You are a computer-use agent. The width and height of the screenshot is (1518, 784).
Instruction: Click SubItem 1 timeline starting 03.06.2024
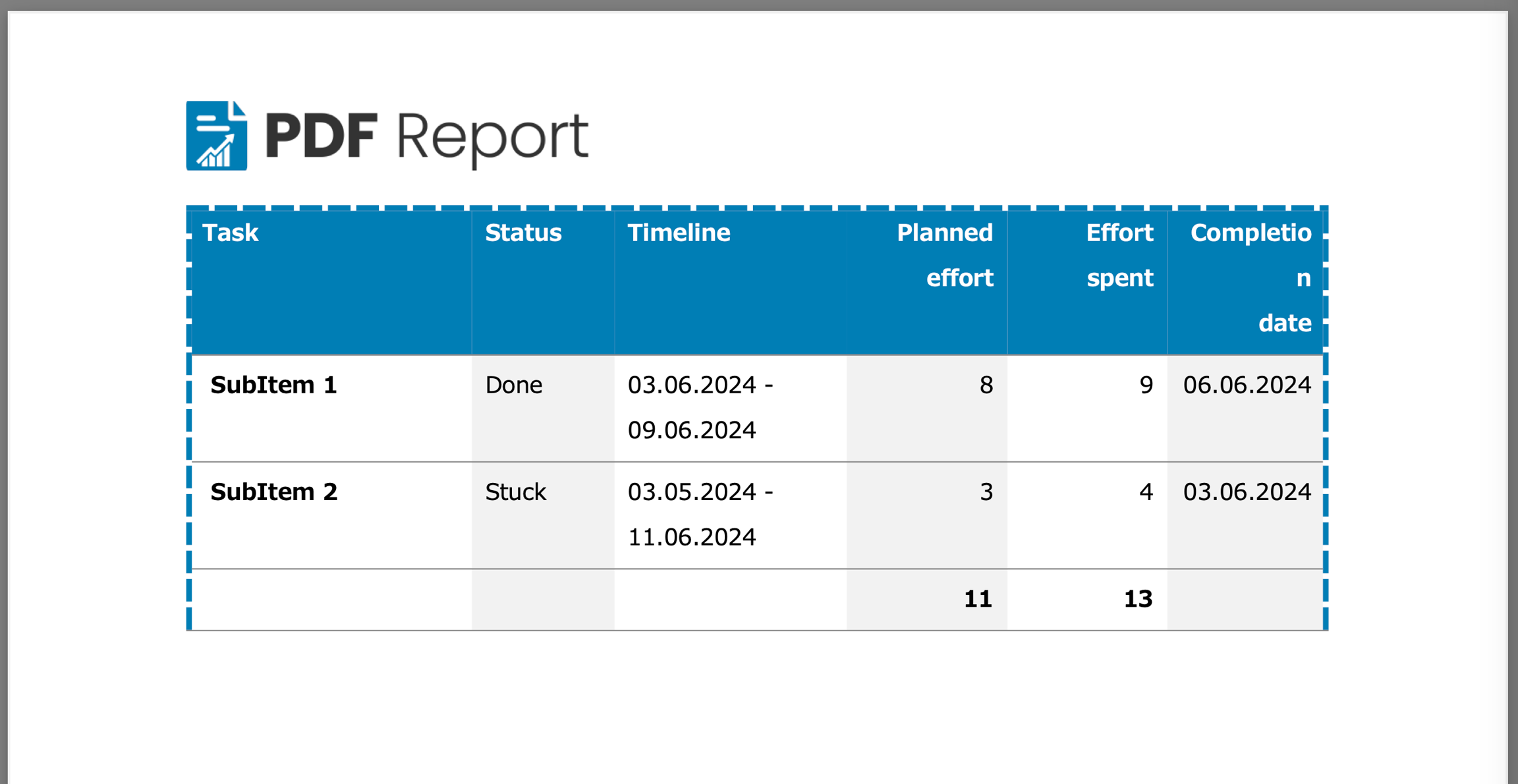(x=700, y=407)
